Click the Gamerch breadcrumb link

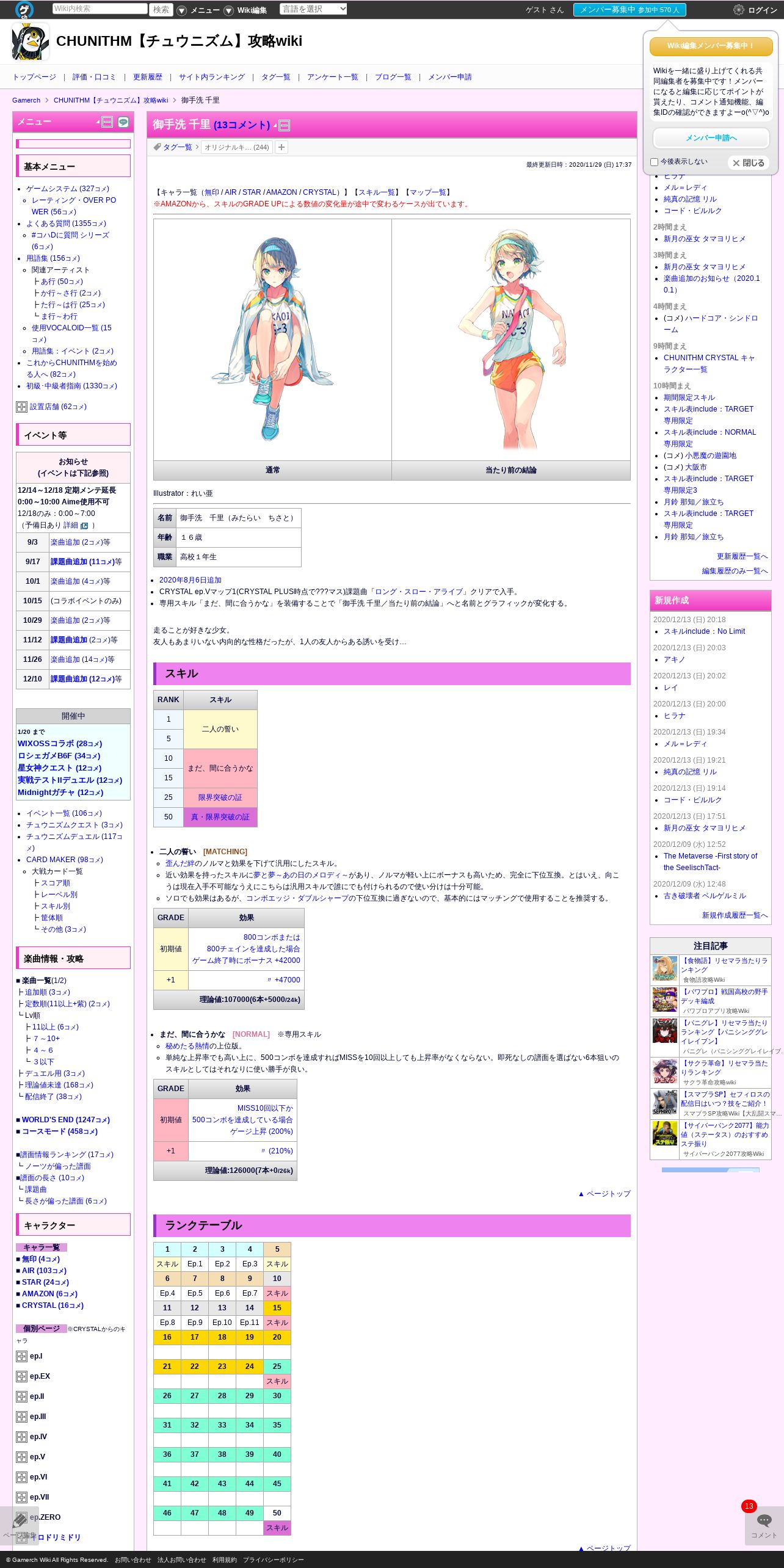click(x=26, y=100)
